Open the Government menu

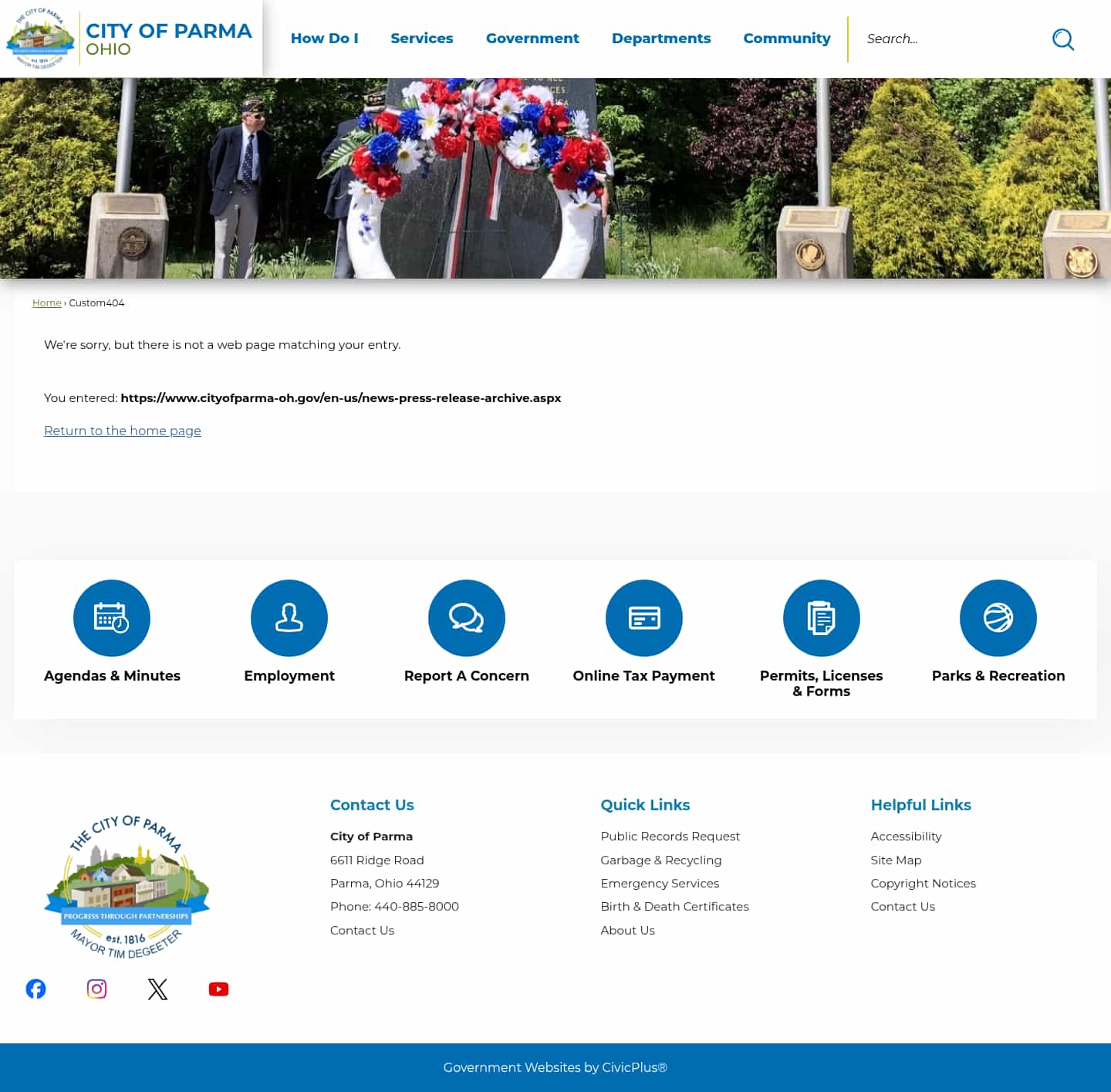point(532,39)
